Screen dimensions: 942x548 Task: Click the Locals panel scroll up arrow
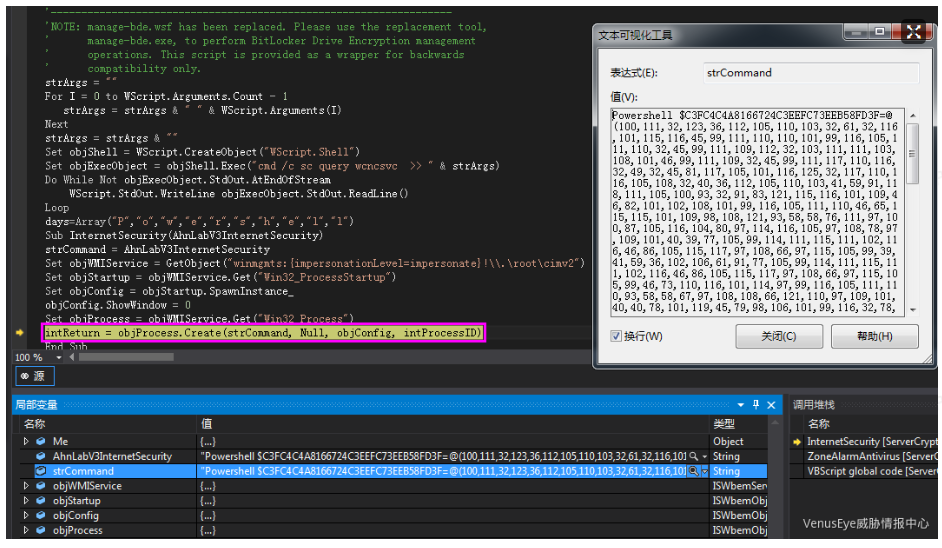pyautogui.click(x=775, y=424)
